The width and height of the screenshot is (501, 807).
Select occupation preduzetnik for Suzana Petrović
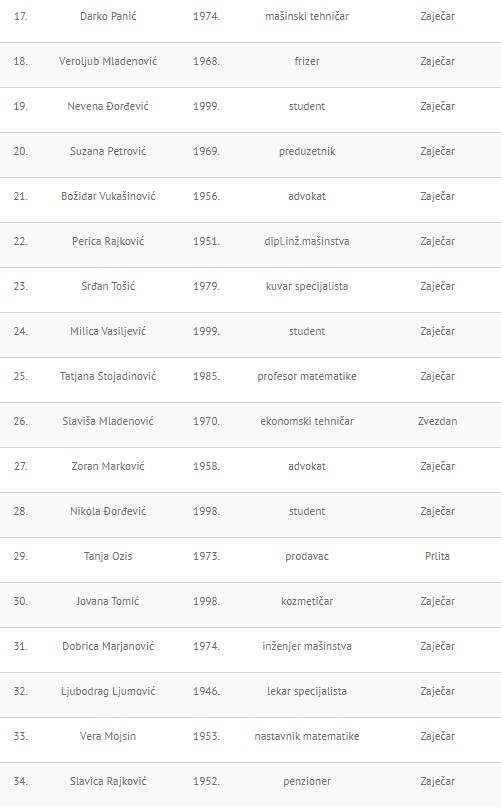pyautogui.click(x=307, y=151)
